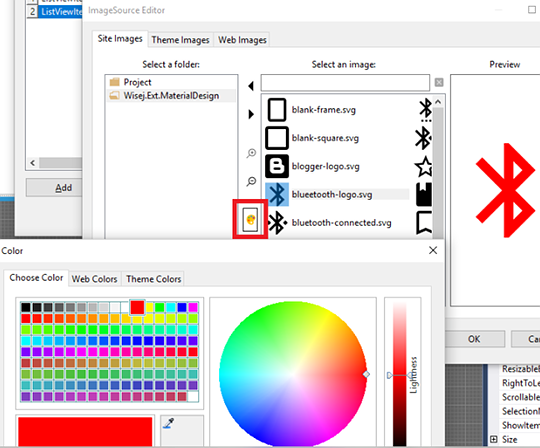
Task: Click the current red color preview box
Action: pos(85,432)
